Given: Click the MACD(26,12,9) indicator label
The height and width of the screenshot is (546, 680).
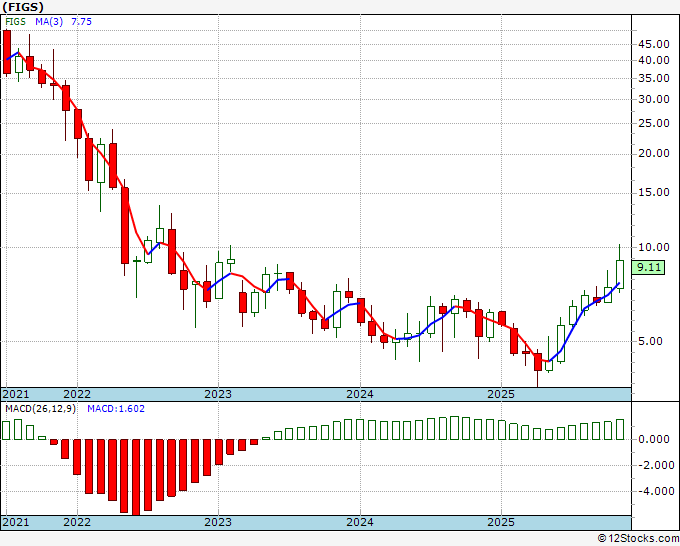Looking at the screenshot, I should [40, 409].
